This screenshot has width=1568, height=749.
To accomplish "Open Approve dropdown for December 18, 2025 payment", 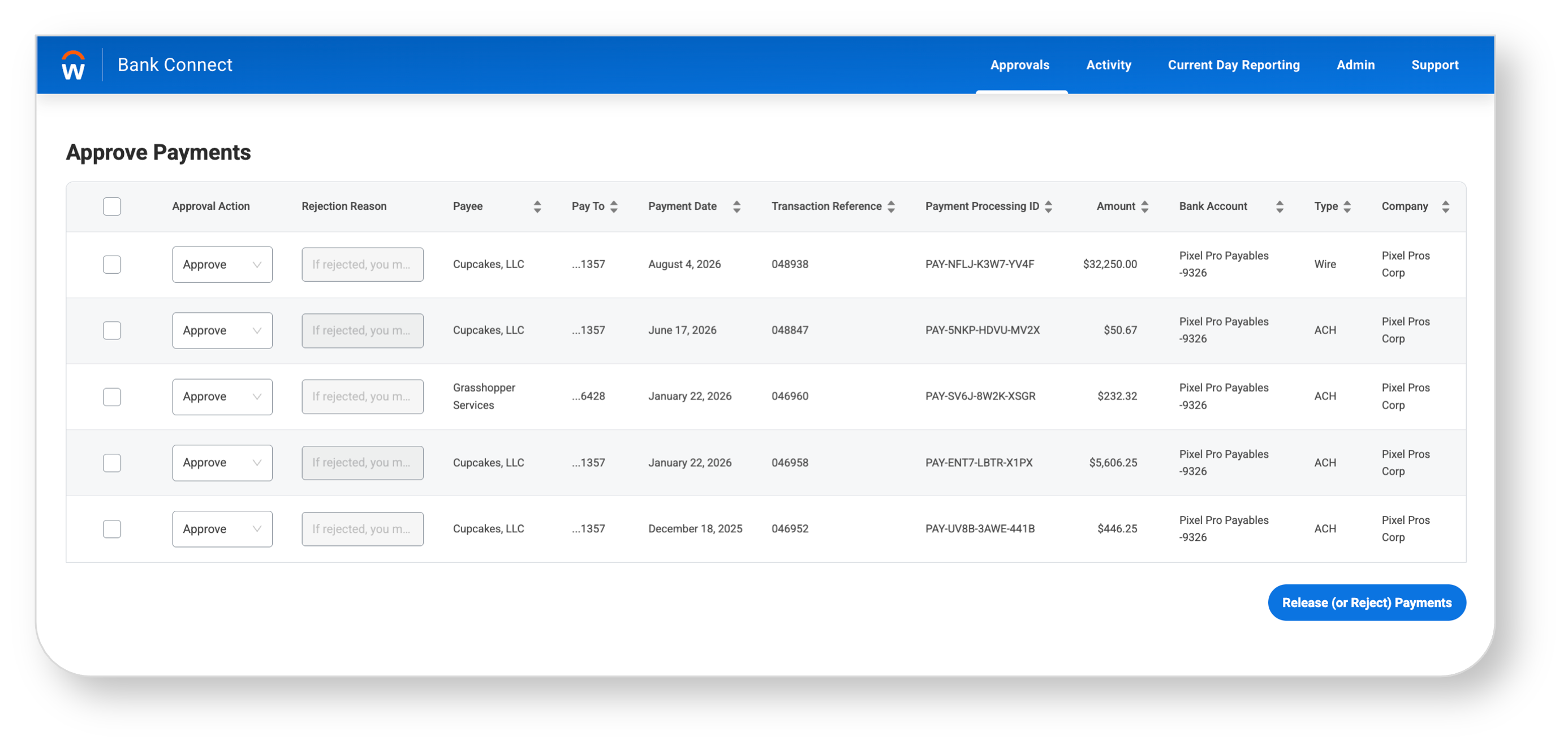I will pyautogui.click(x=222, y=528).
